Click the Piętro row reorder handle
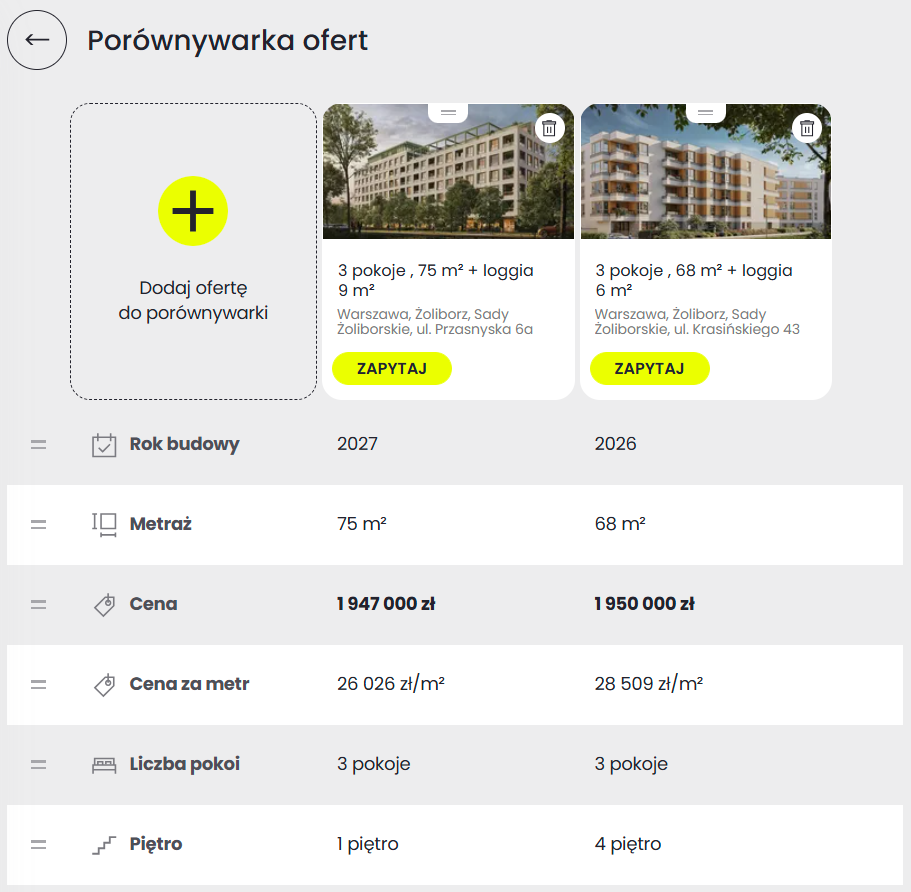 tap(38, 844)
